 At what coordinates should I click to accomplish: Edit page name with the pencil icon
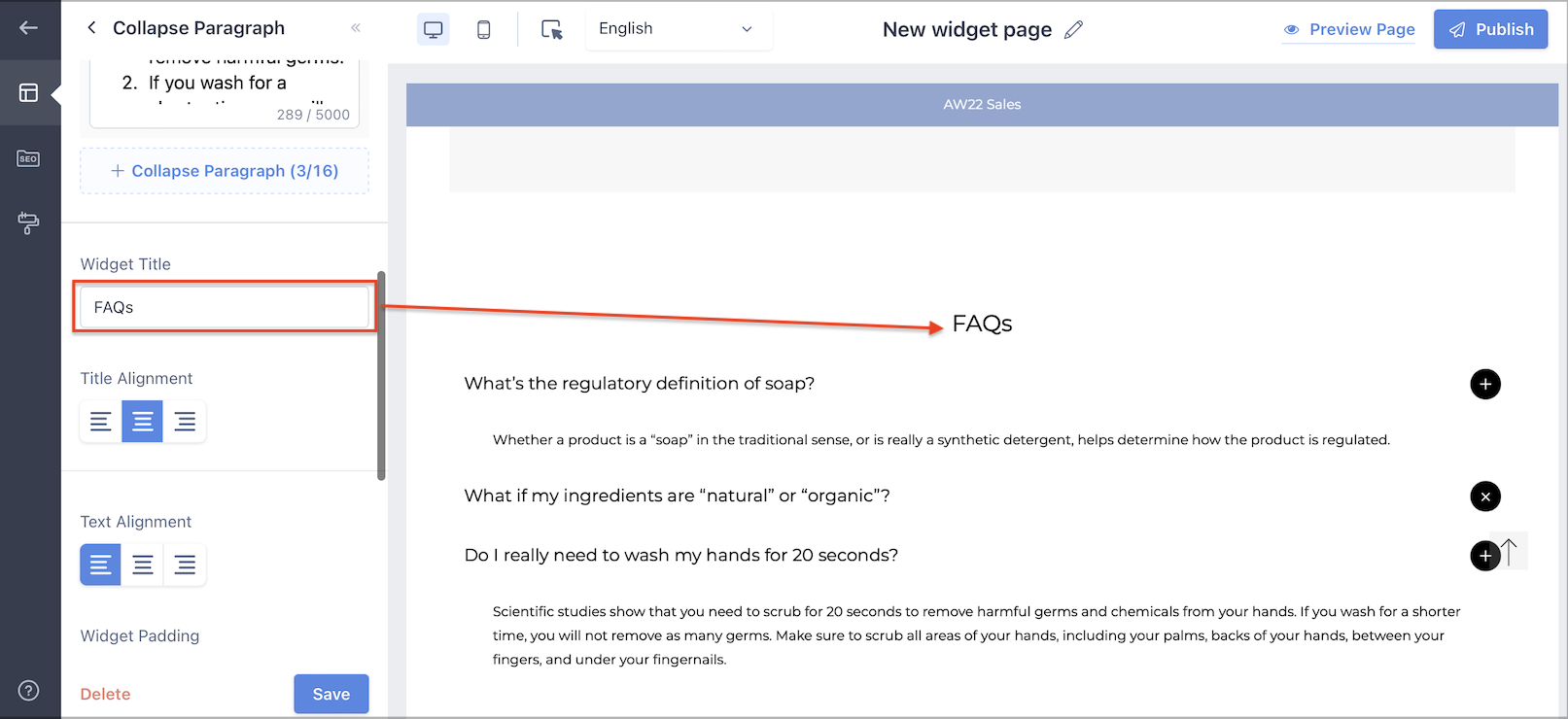click(1073, 29)
